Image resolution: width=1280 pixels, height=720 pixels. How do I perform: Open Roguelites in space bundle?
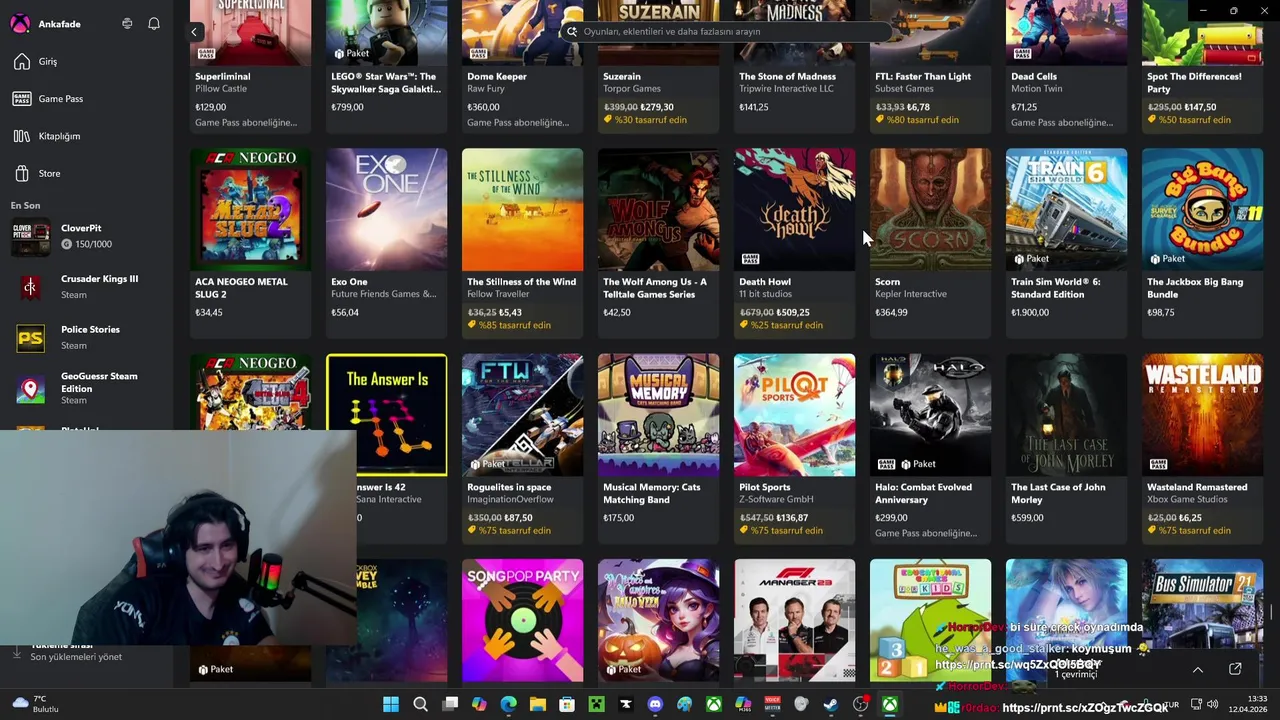coord(523,448)
